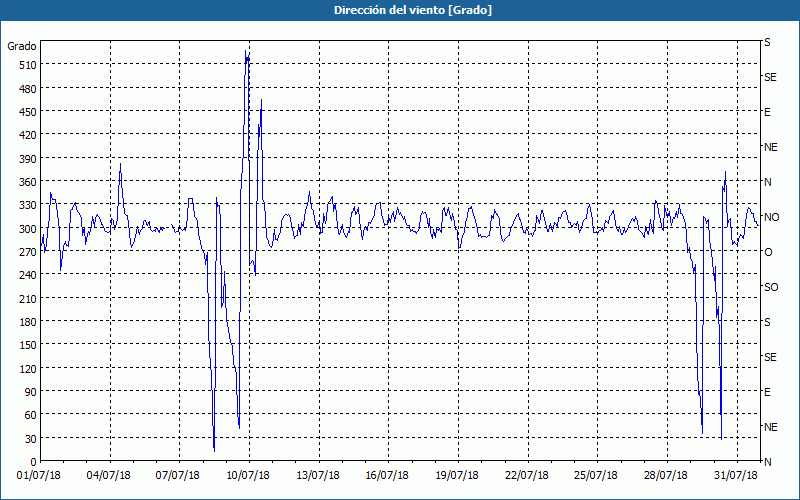The width and height of the screenshot is (800, 500).
Task: Click the 'N' compass label beside the 360 line
Action: tap(768, 182)
